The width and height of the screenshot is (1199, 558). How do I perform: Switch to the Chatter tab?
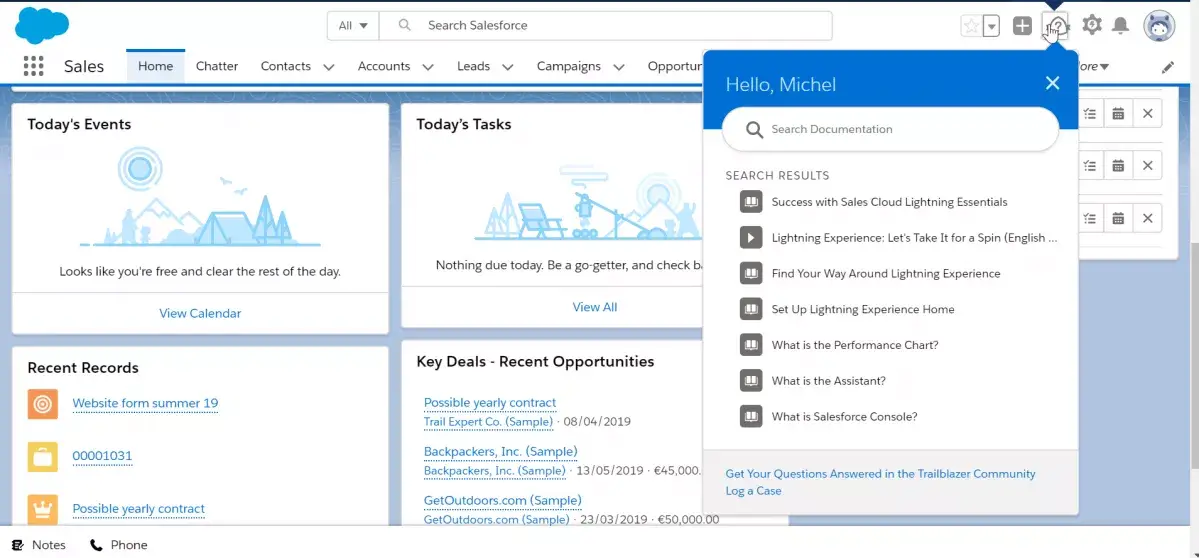coord(217,67)
